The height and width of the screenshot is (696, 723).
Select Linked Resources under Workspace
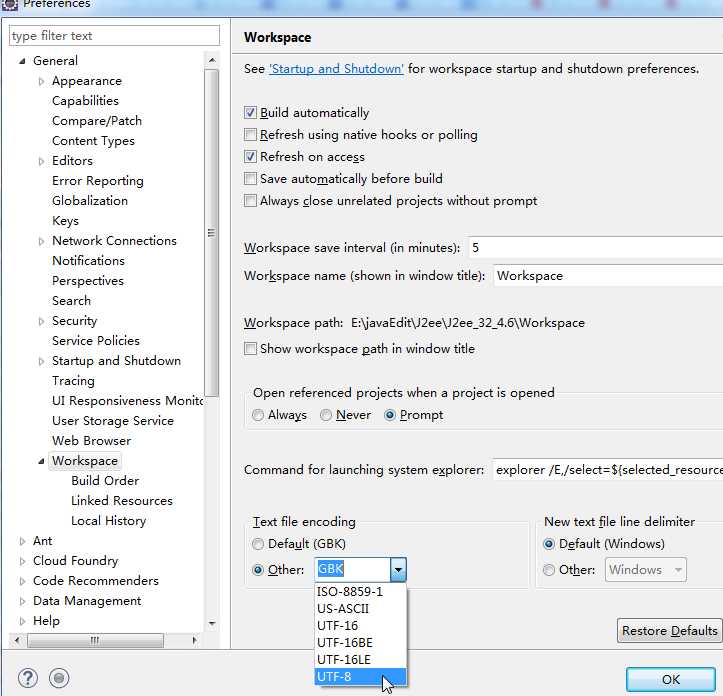tap(122, 501)
